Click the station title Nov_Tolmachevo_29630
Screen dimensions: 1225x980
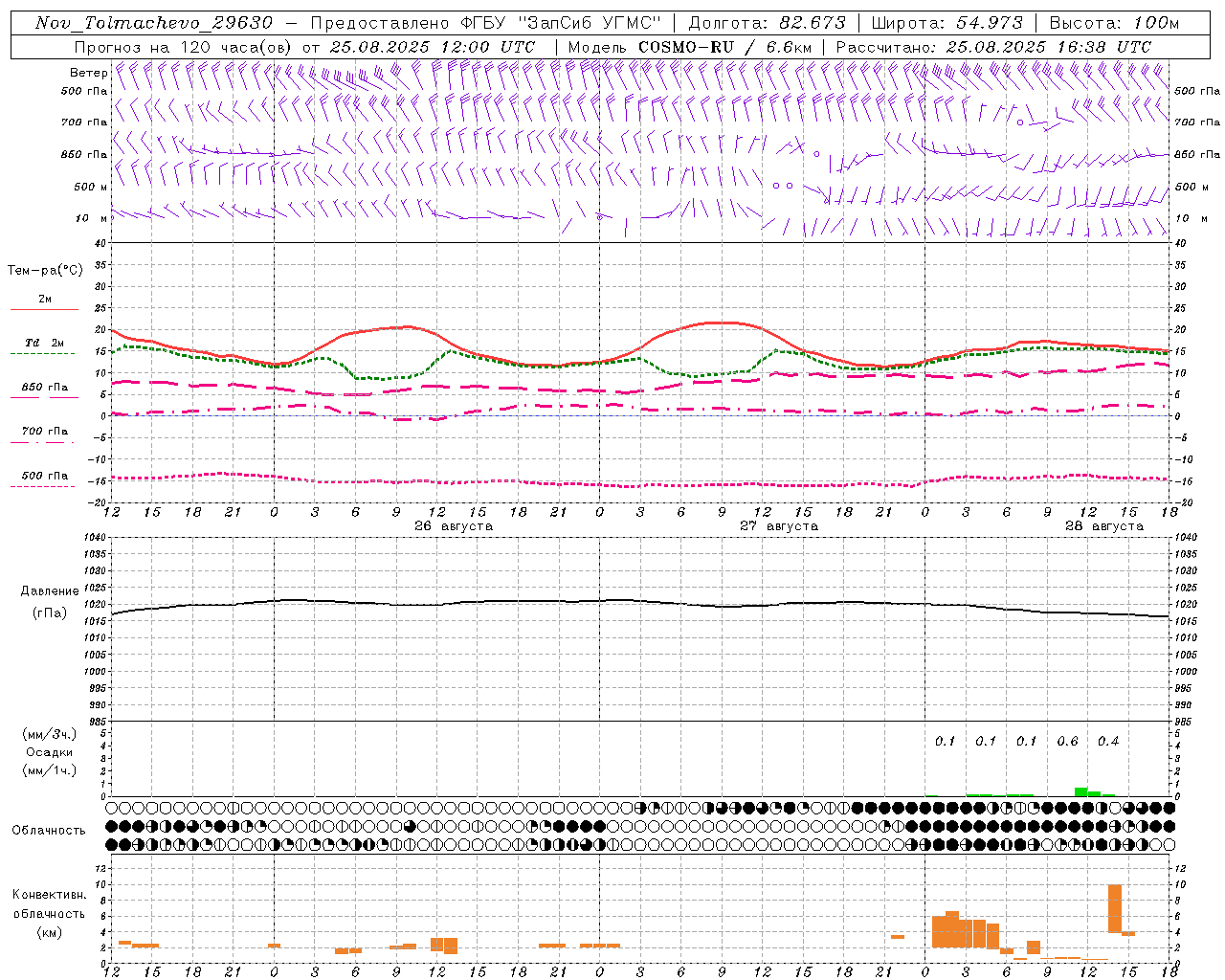pos(154,23)
